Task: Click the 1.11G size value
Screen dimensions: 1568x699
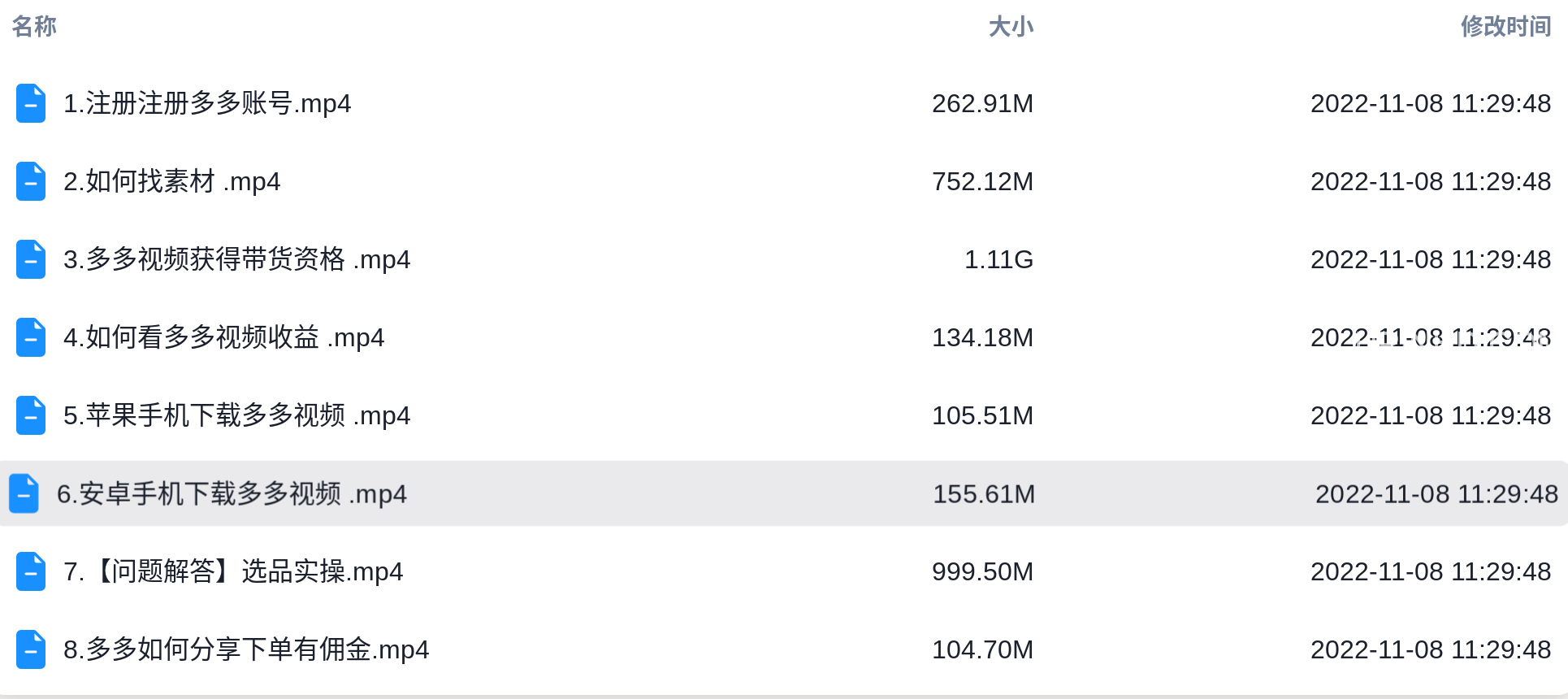Action: 998,259
